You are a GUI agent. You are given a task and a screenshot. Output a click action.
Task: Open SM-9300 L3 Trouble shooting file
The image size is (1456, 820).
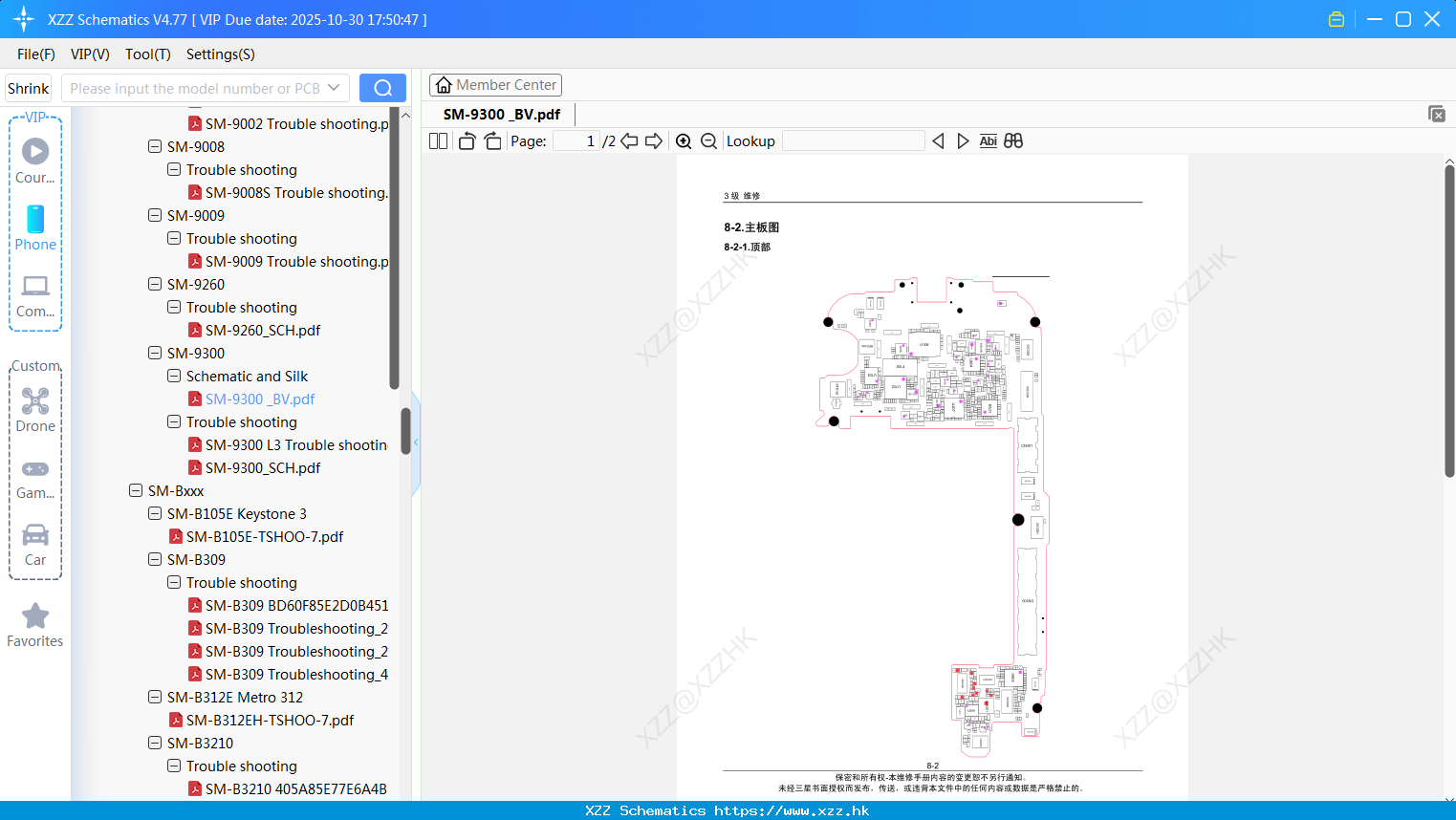point(296,444)
